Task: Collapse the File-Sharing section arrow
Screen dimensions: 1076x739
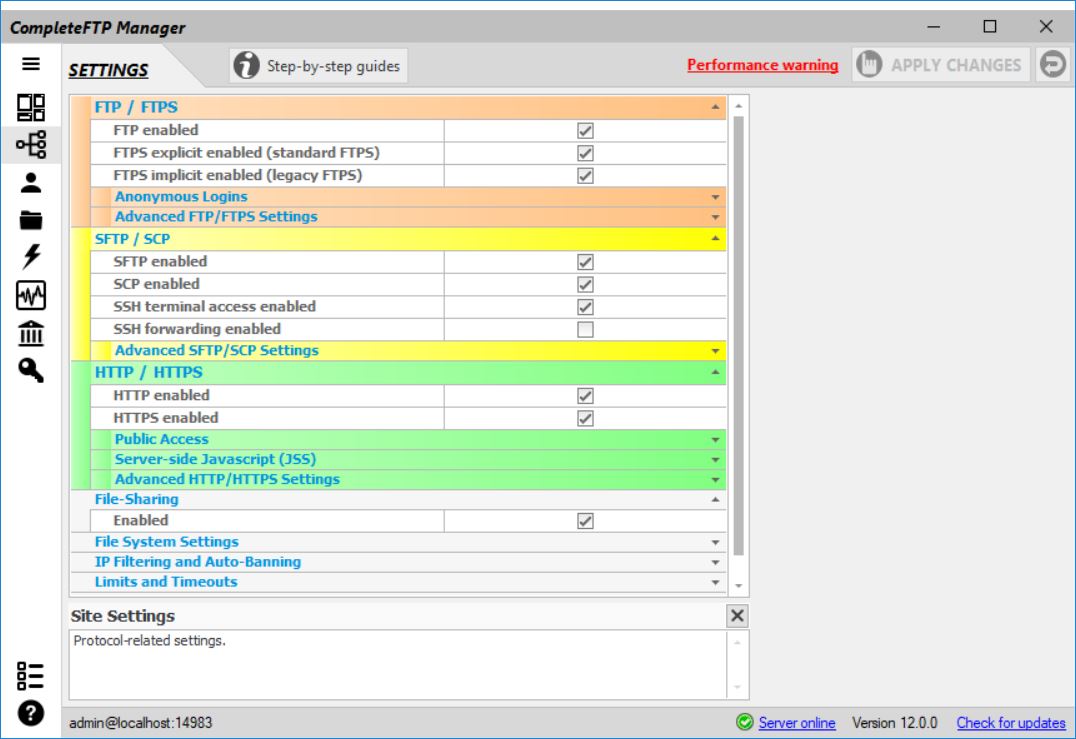Action: coord(715,500)
